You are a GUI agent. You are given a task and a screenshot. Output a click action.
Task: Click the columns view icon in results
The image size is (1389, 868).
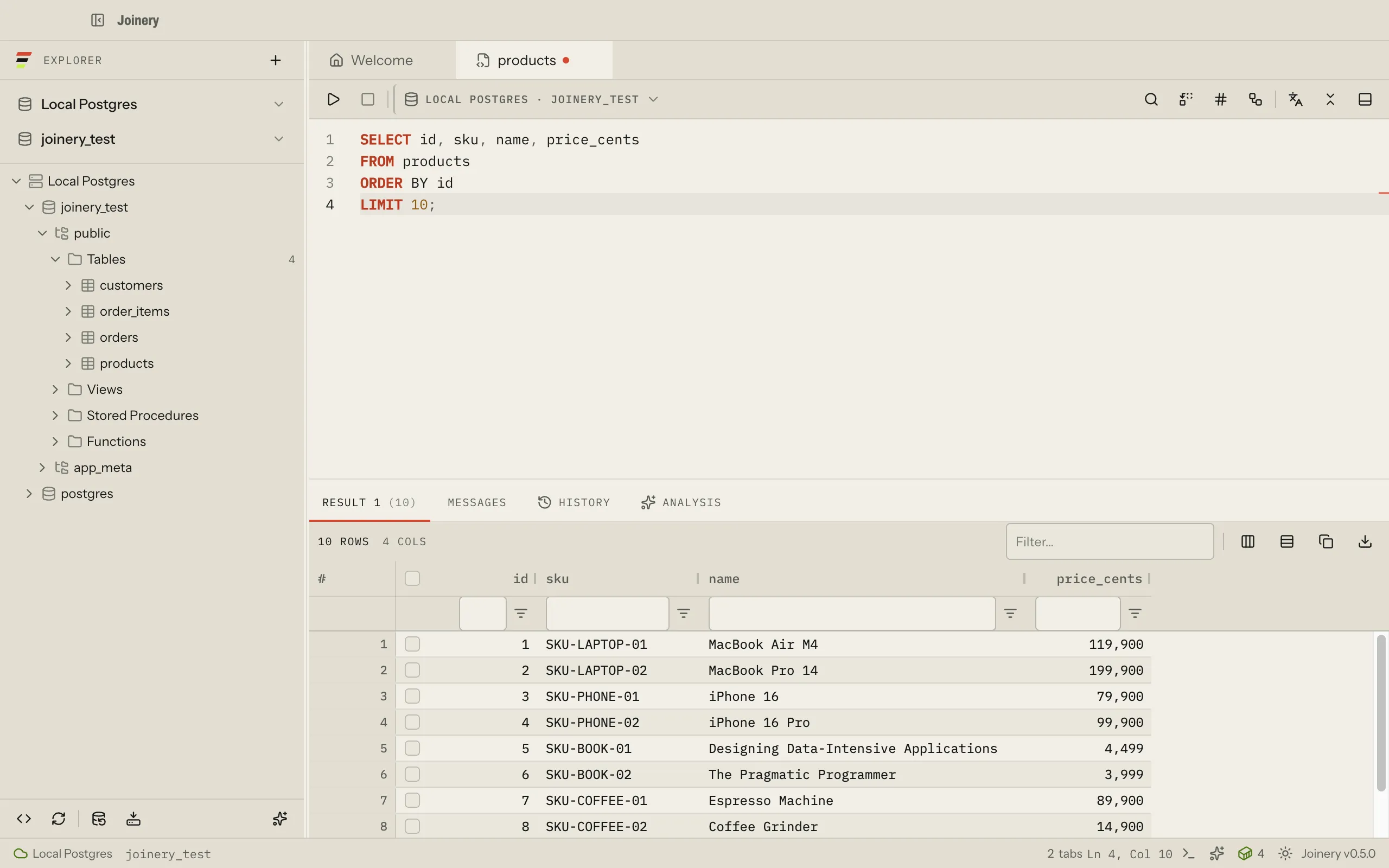(1248, 541)
